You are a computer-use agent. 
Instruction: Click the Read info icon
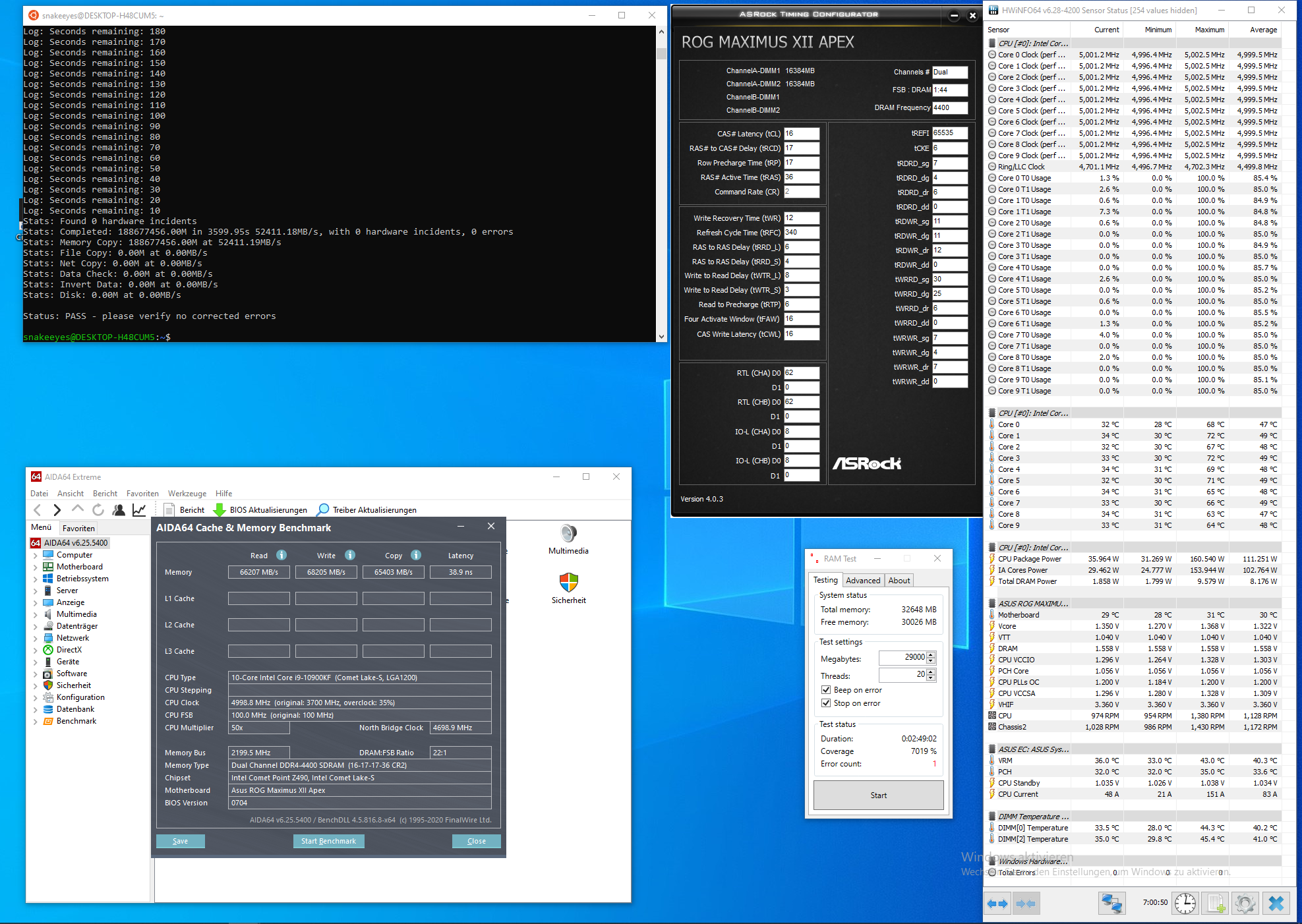[281, 555]
